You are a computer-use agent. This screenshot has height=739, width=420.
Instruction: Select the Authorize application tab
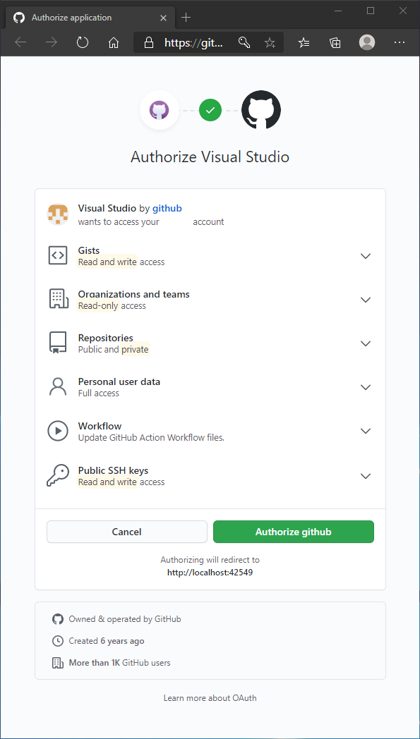(90, 18)
